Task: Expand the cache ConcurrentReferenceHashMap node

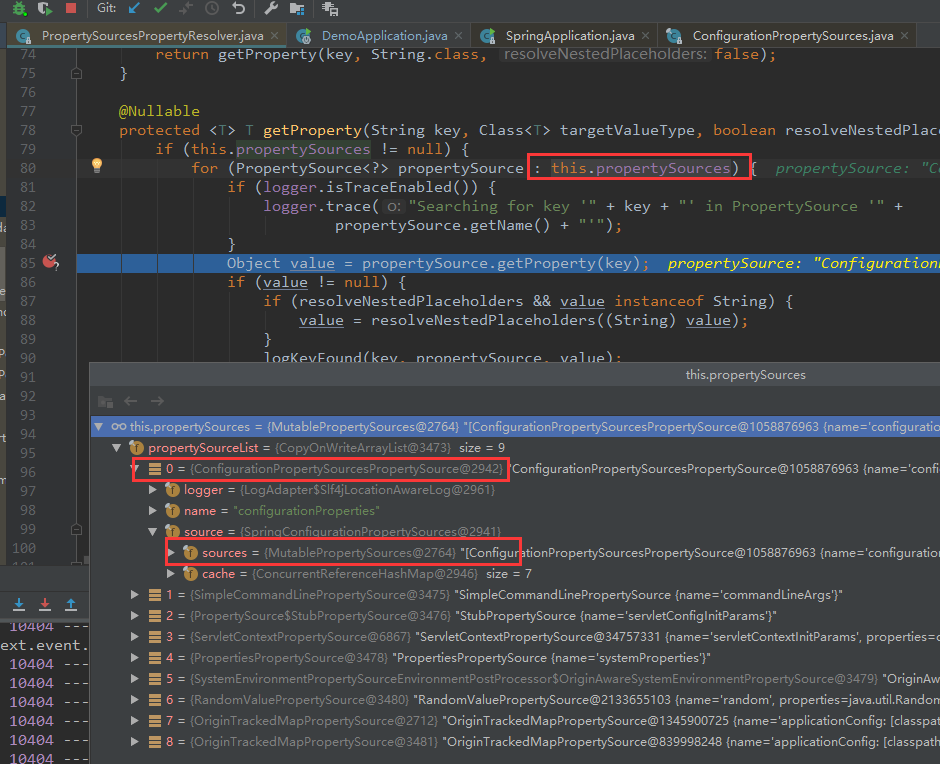Action: (x=171, y=573)
